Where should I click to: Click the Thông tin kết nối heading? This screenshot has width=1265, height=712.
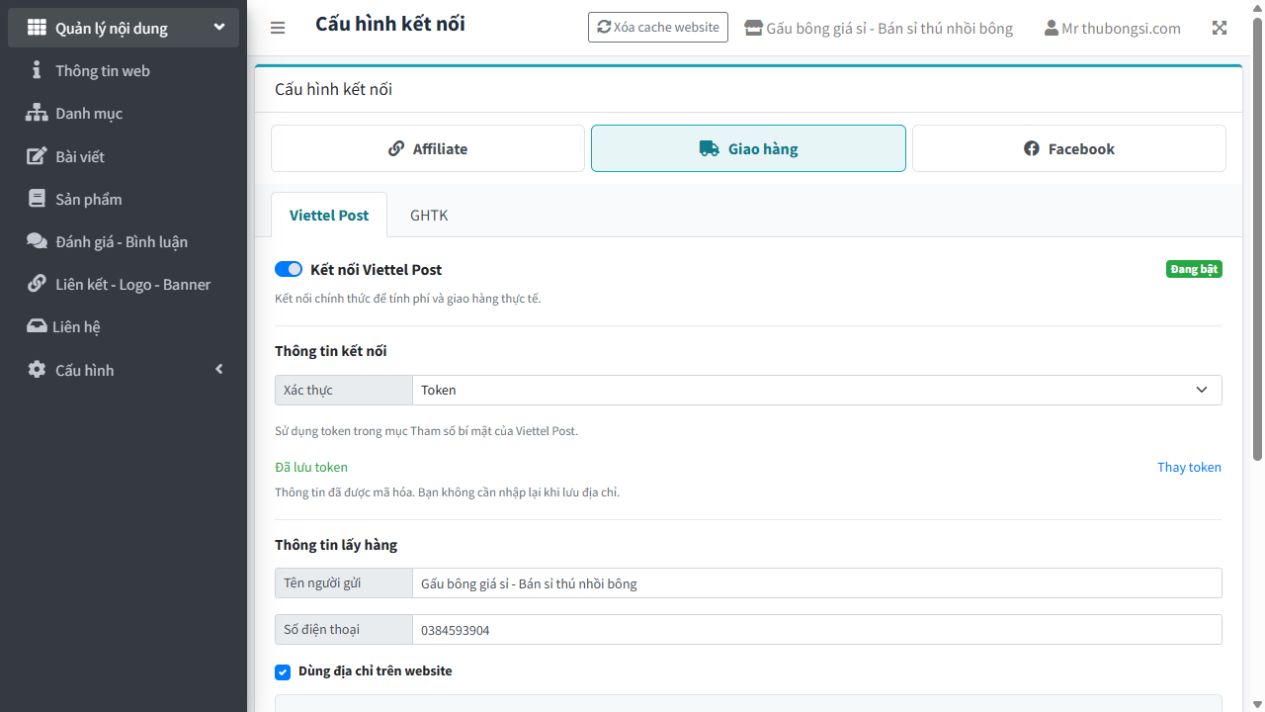(x=331, y=351)
